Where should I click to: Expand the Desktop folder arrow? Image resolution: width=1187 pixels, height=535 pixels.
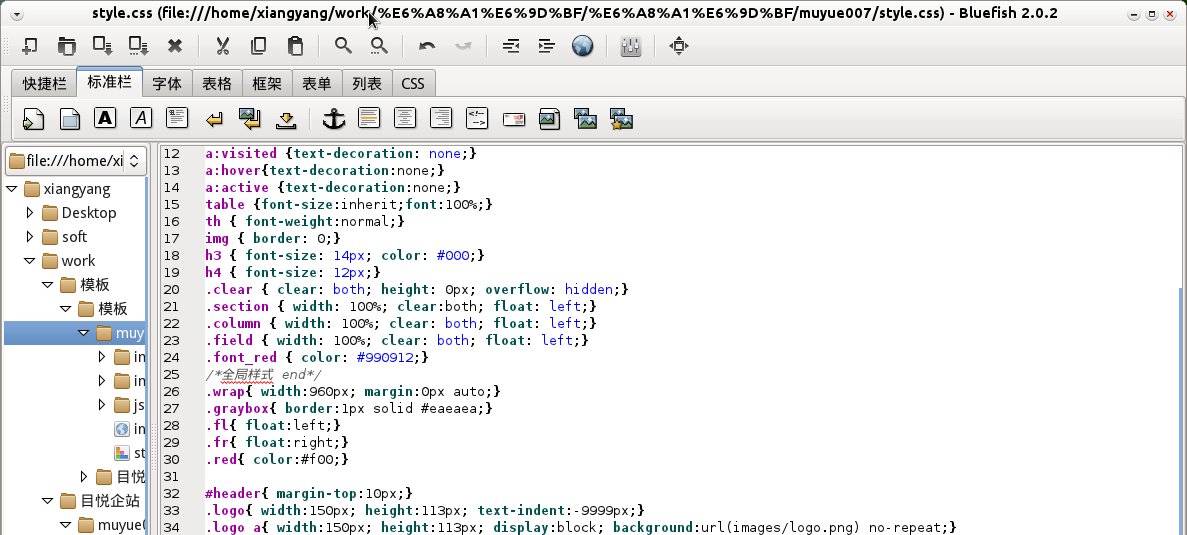point(30,213)
